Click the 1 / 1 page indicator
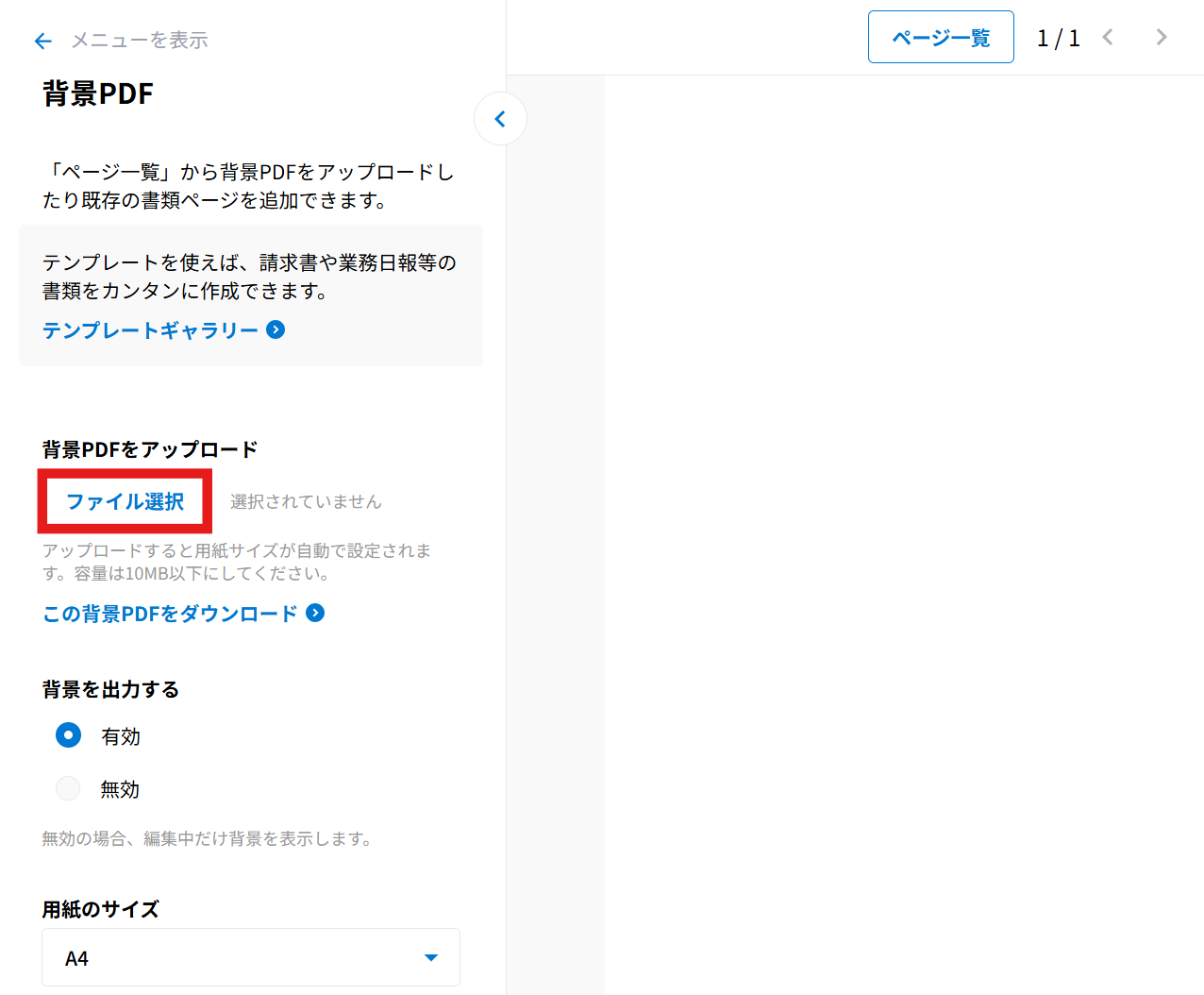 pos(1058,38)
